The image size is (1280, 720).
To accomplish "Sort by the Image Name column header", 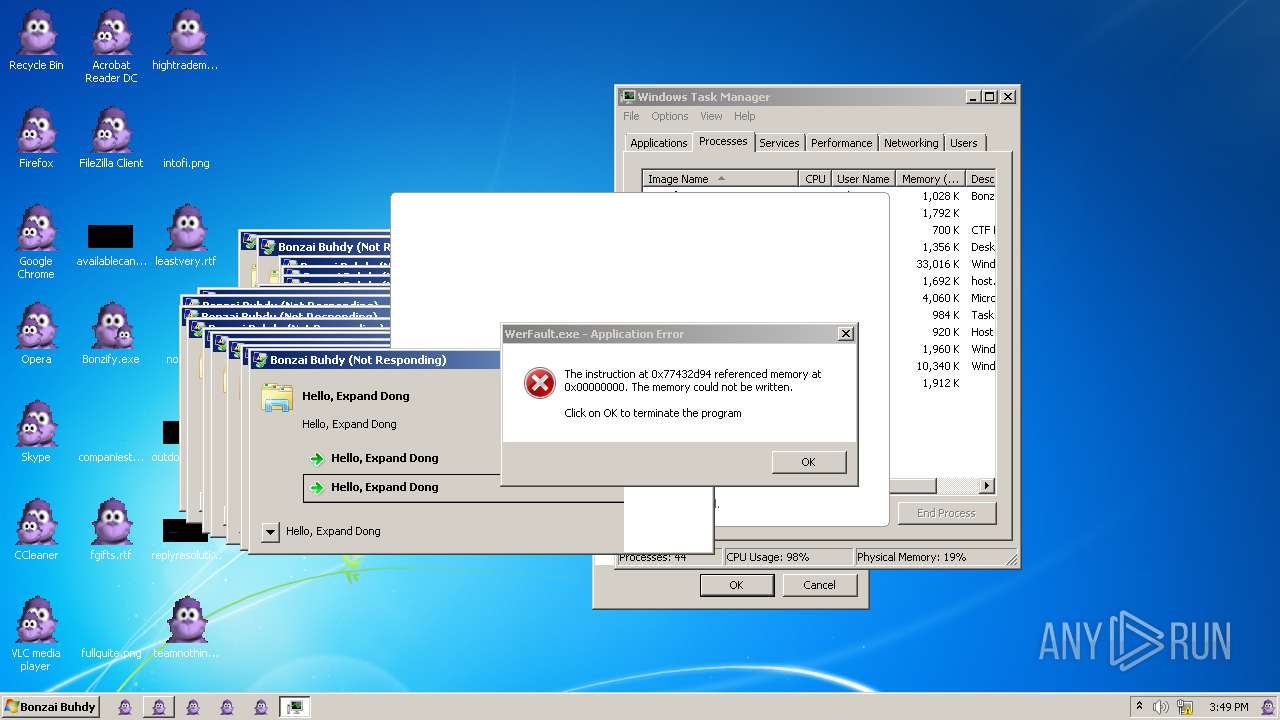I will coord(720,179).
